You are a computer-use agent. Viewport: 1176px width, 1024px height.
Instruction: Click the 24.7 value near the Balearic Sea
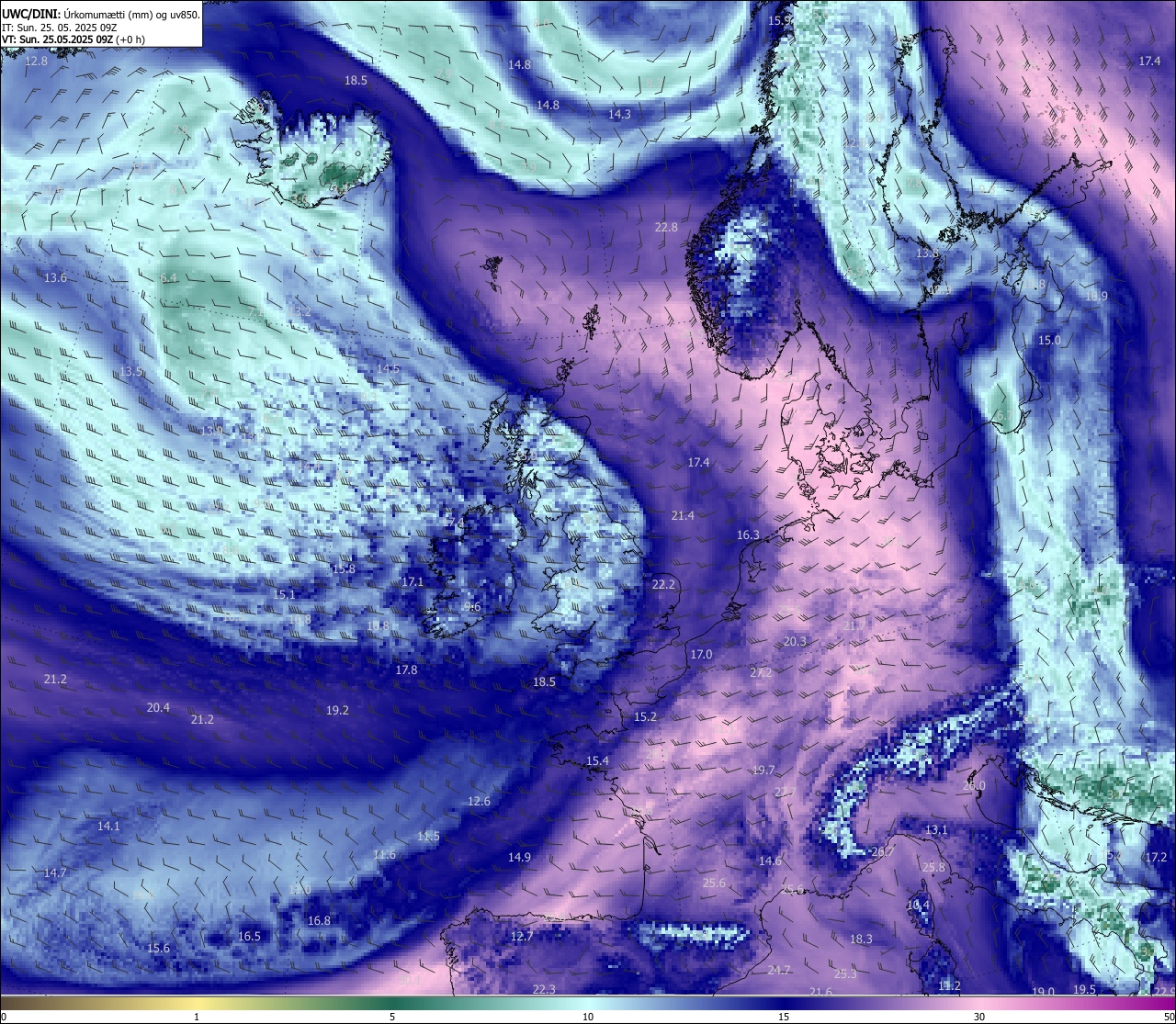pos(779,971)
